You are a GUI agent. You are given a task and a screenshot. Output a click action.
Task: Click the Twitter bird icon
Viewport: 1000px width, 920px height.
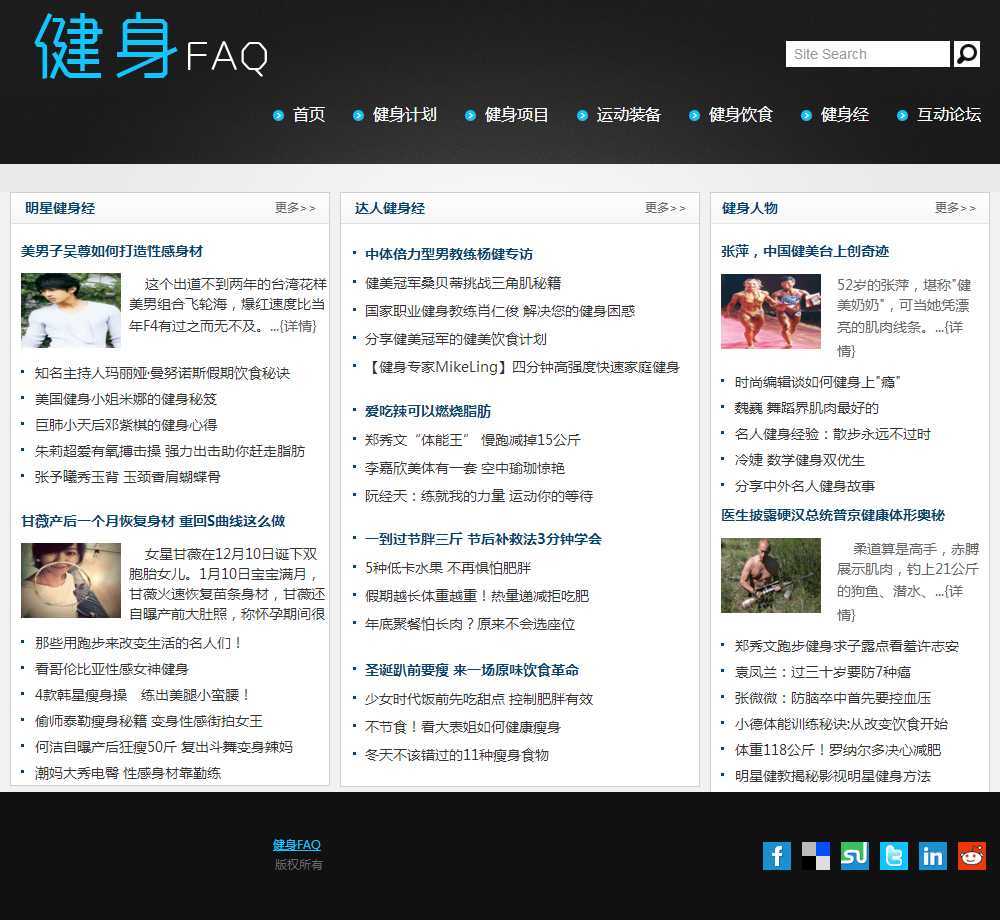(x=893, y=856)
